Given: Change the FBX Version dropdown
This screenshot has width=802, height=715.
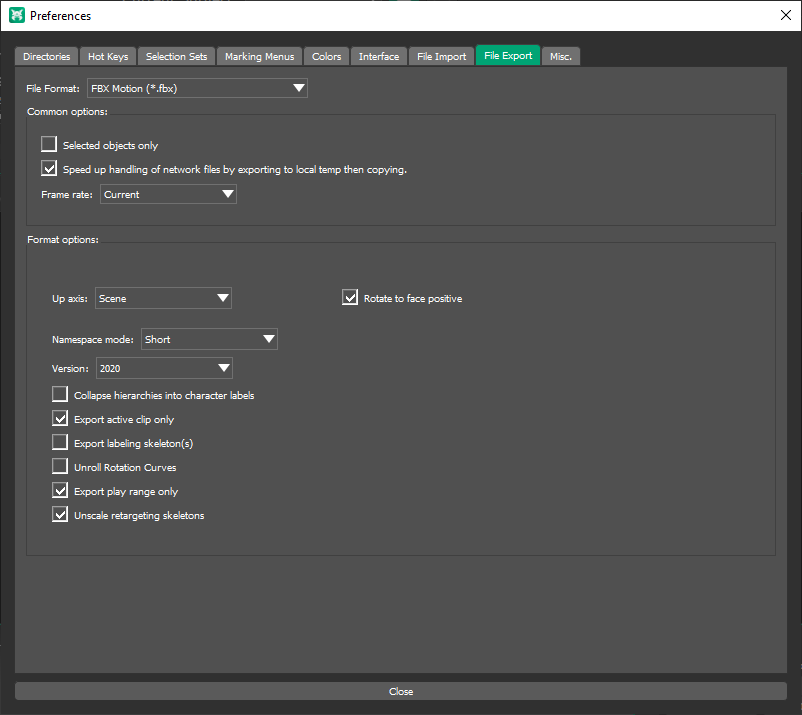Looking at the screenshot, I should (x=164, y=369).
